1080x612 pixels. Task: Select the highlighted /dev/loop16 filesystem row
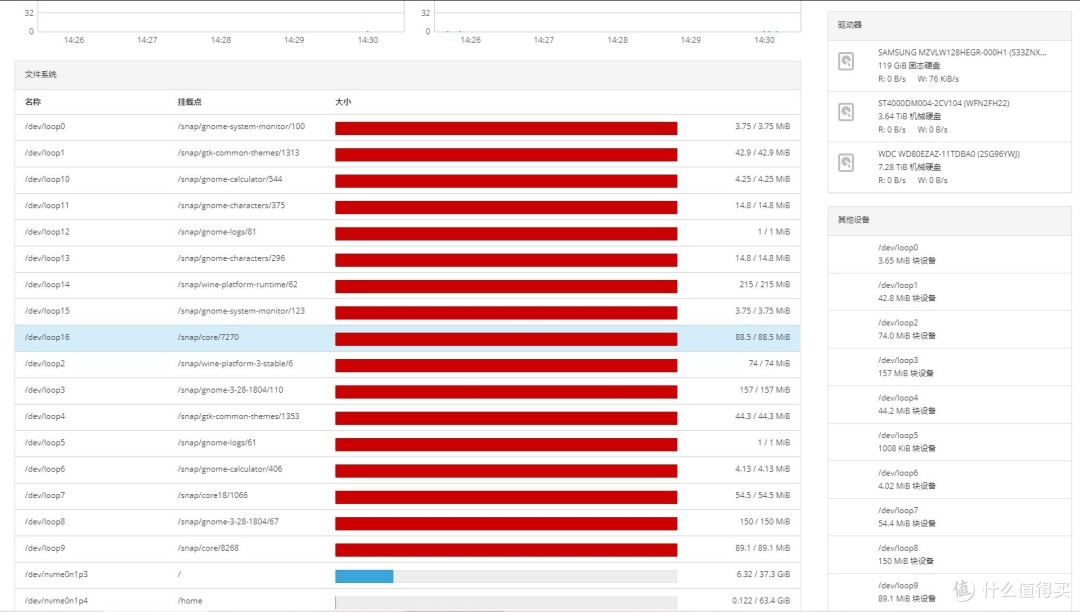(x=407, y=338)
